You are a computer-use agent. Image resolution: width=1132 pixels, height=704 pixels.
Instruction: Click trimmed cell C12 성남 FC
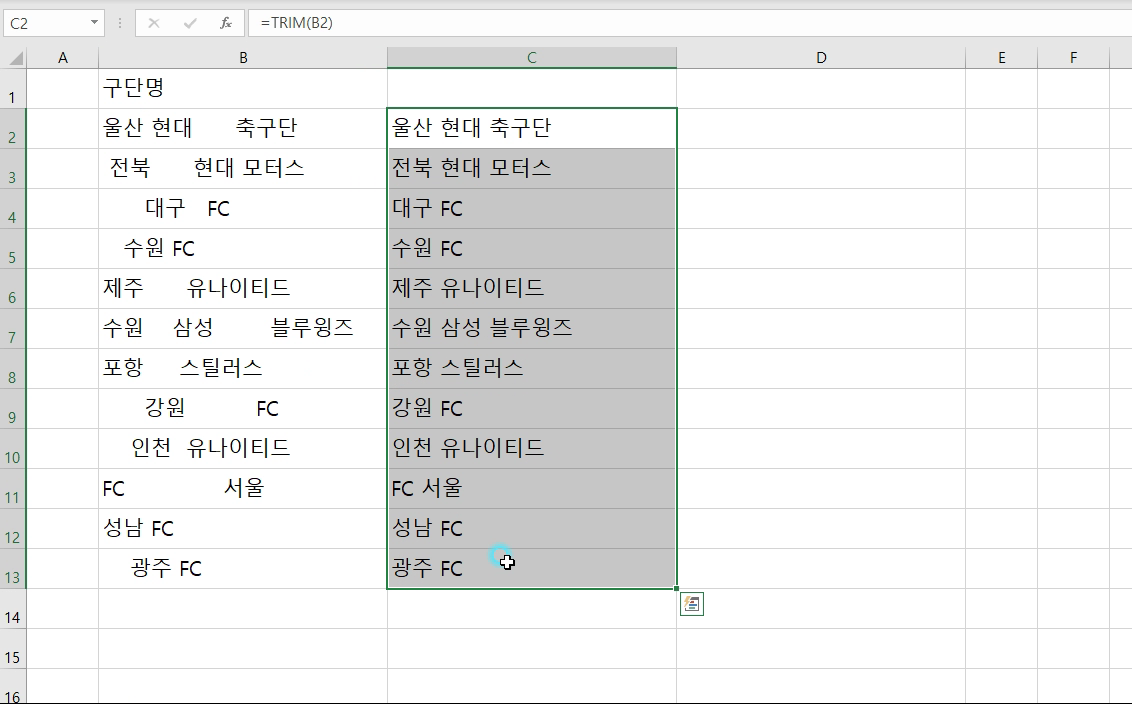(532, 529)
